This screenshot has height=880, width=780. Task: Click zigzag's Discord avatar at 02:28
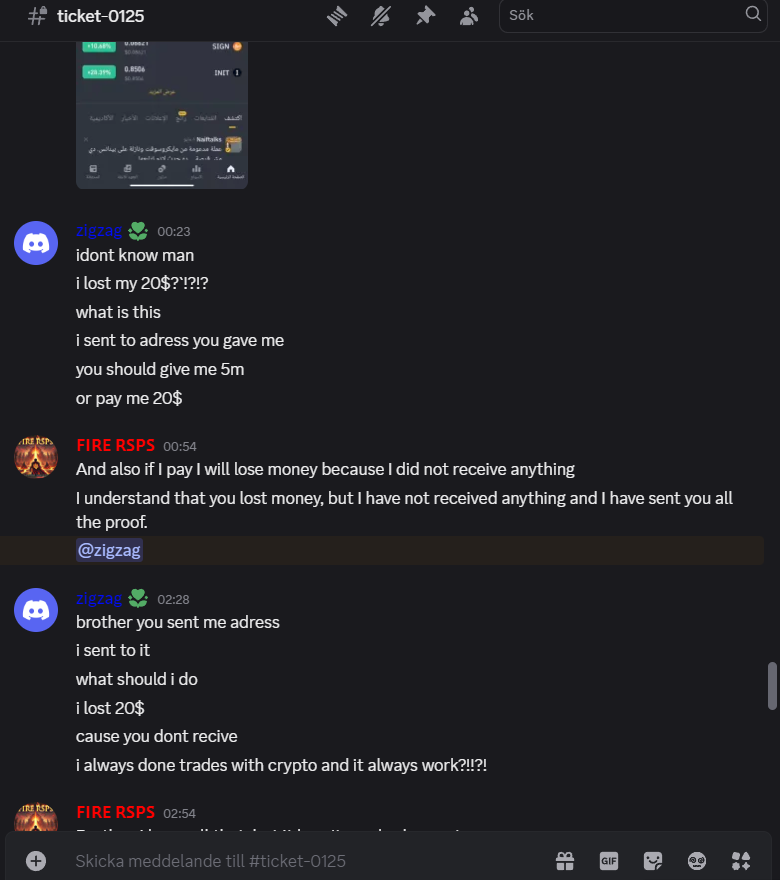coord(36,610)
